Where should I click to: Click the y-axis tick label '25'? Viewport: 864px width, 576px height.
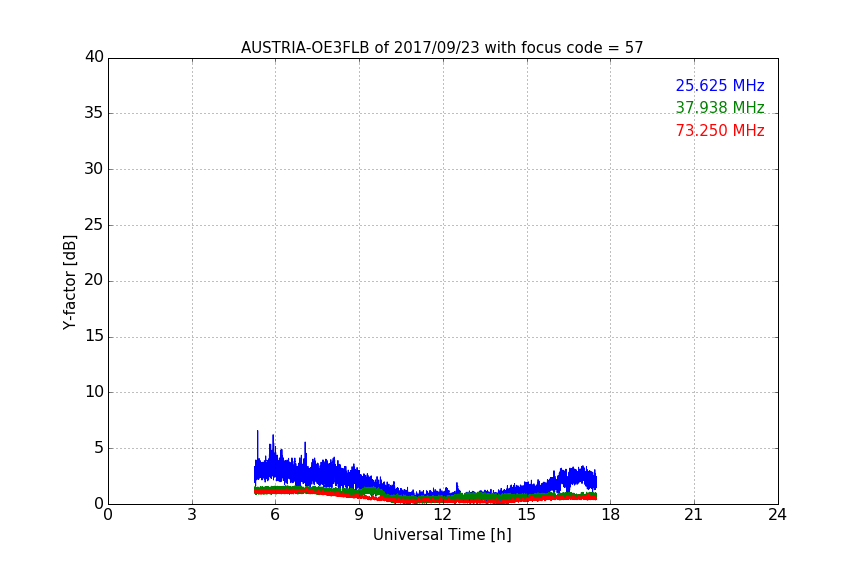(94, 224)
